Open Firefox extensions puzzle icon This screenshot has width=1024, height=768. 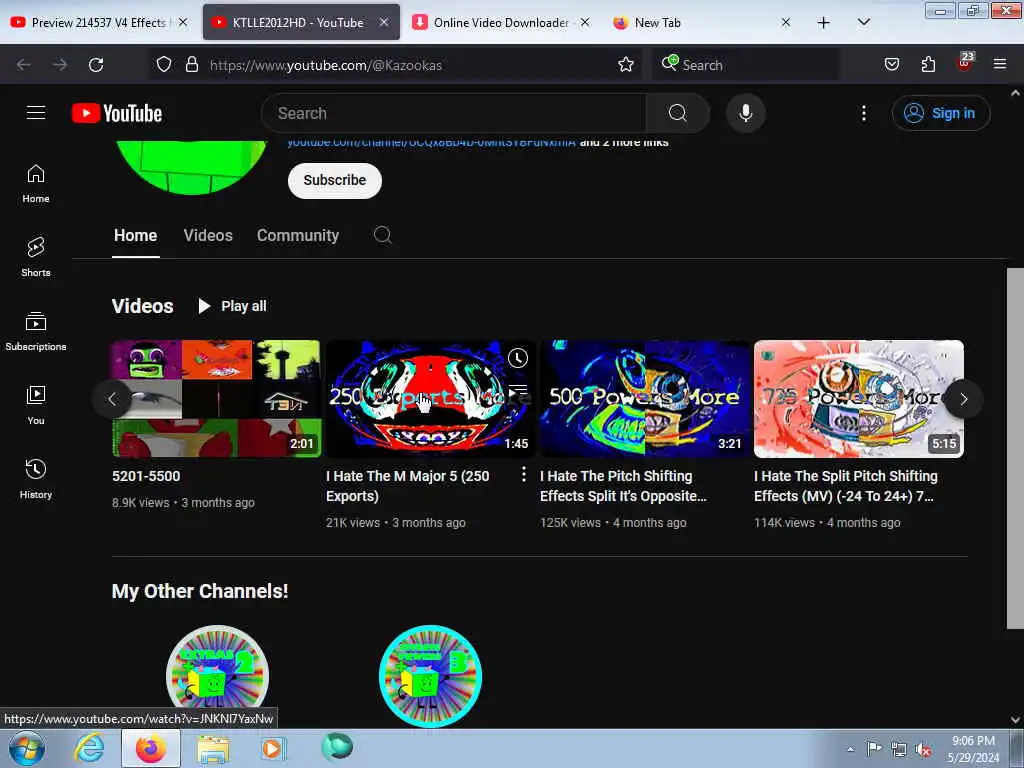point(928,65)
